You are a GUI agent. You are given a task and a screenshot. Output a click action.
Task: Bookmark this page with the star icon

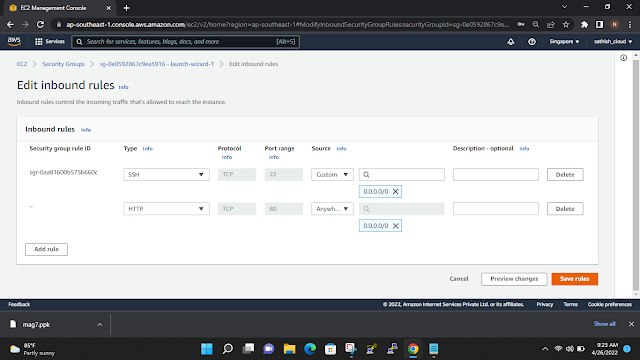tap(566, 24)
